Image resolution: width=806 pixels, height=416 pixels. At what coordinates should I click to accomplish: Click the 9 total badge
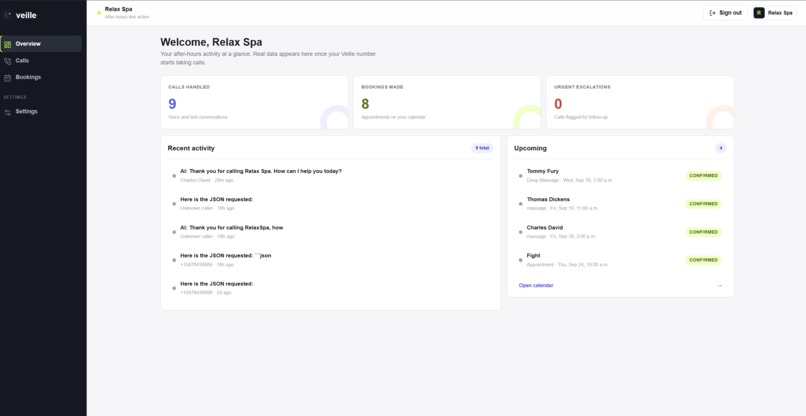(482, 148)
